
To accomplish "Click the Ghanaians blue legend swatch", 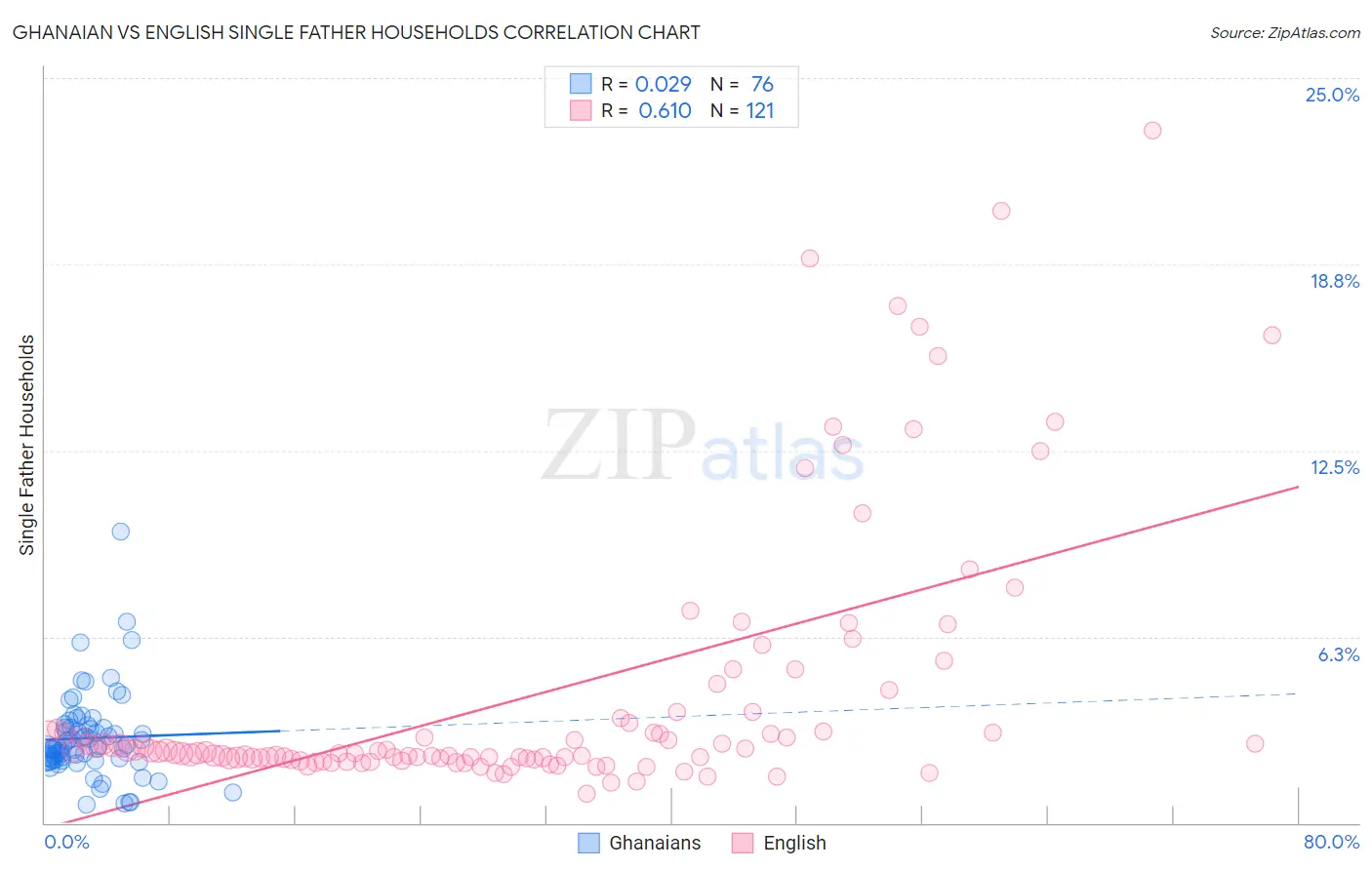I will 588,843.
